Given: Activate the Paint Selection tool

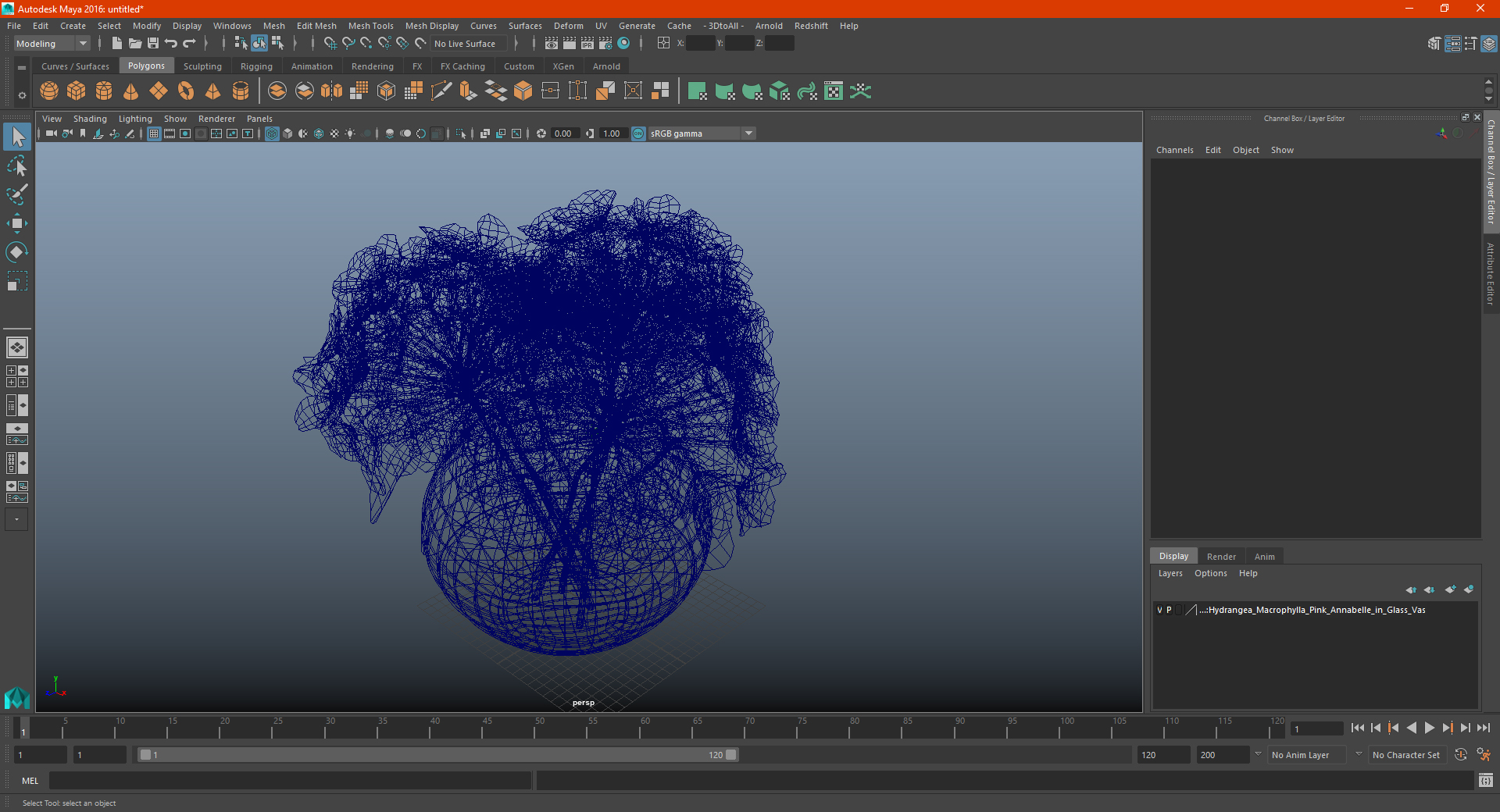Looking at the screenshot, I should coord(16,194).
